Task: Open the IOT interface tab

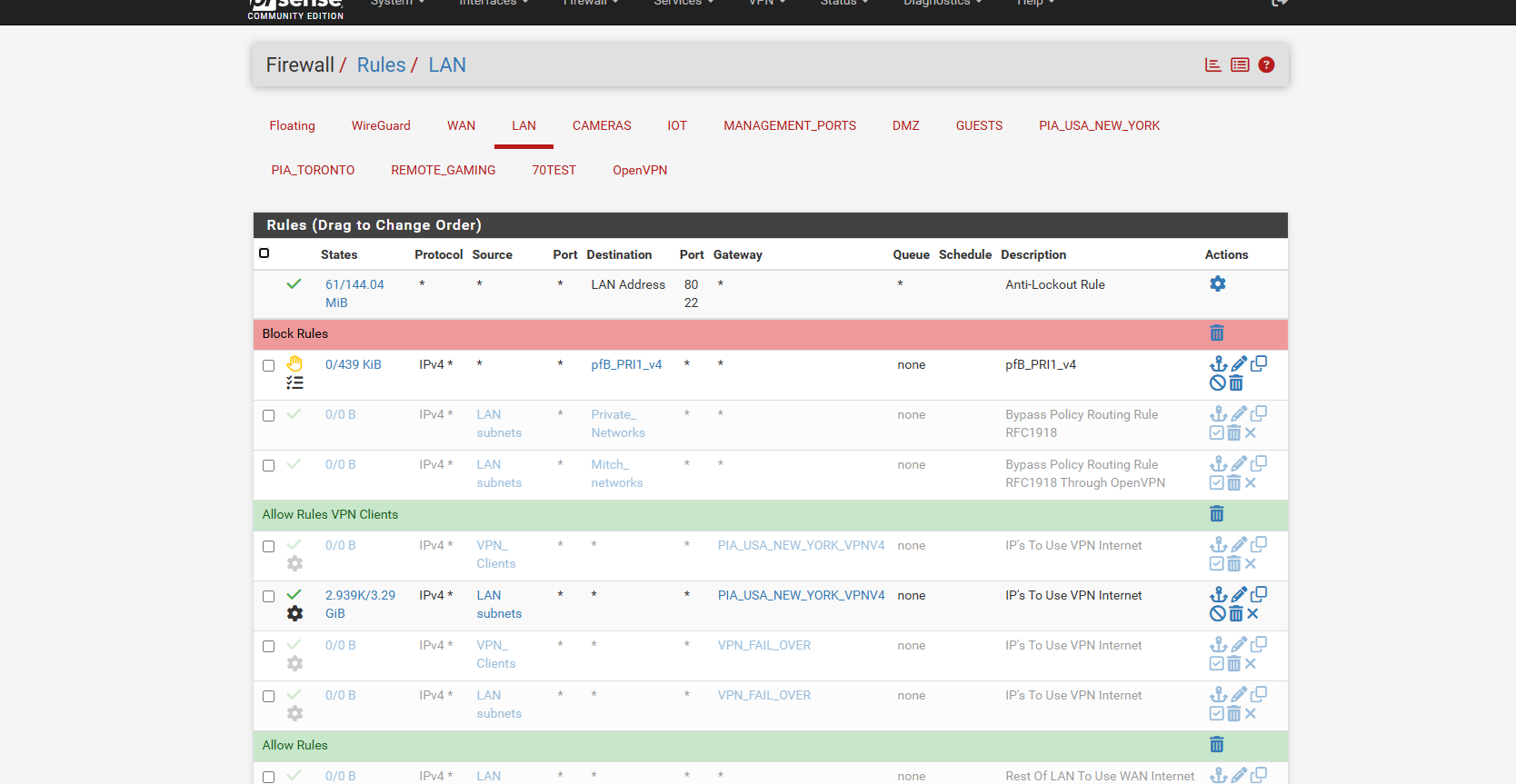Action: click(677, 125)
